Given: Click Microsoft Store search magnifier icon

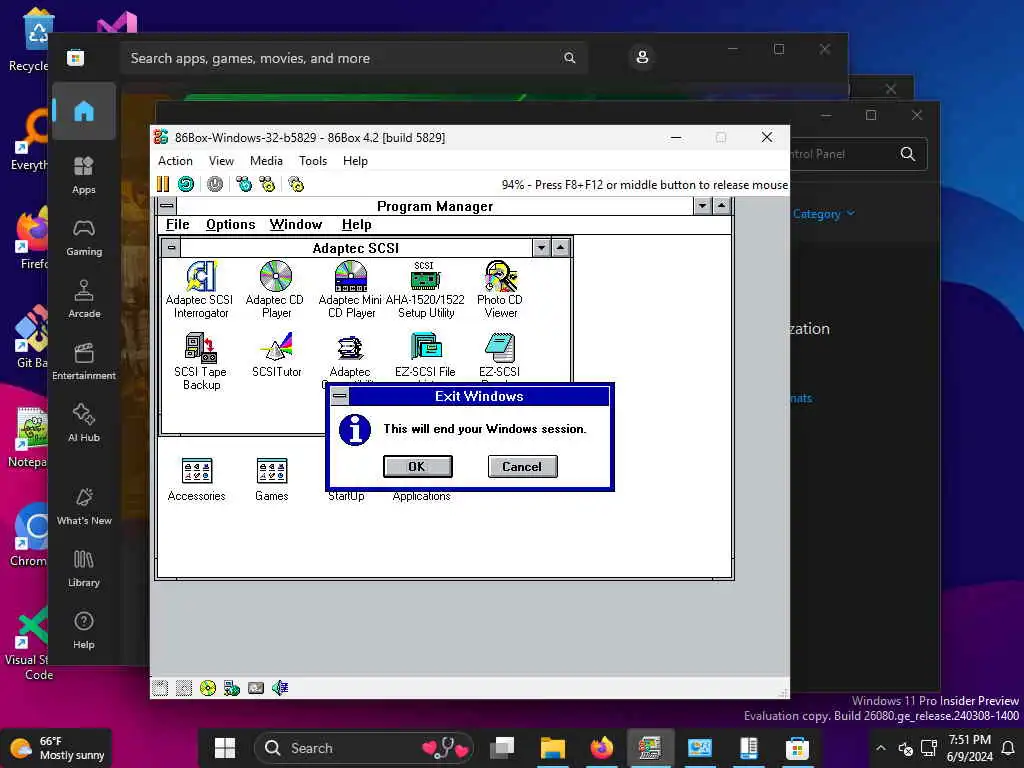Looking at the screenshot, I should 569,58.
